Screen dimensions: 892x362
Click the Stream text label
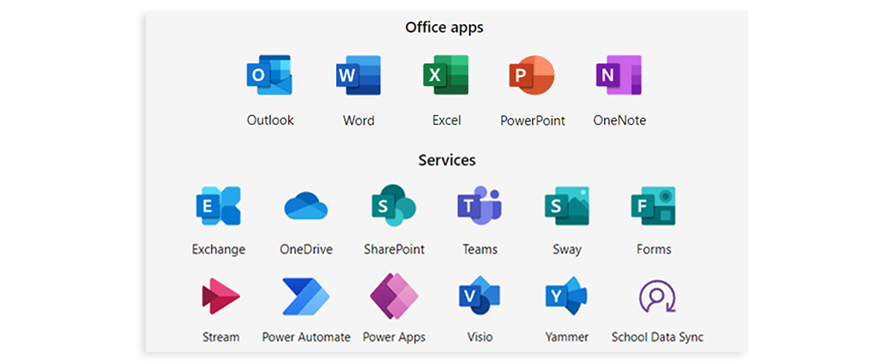pos(221,337)
